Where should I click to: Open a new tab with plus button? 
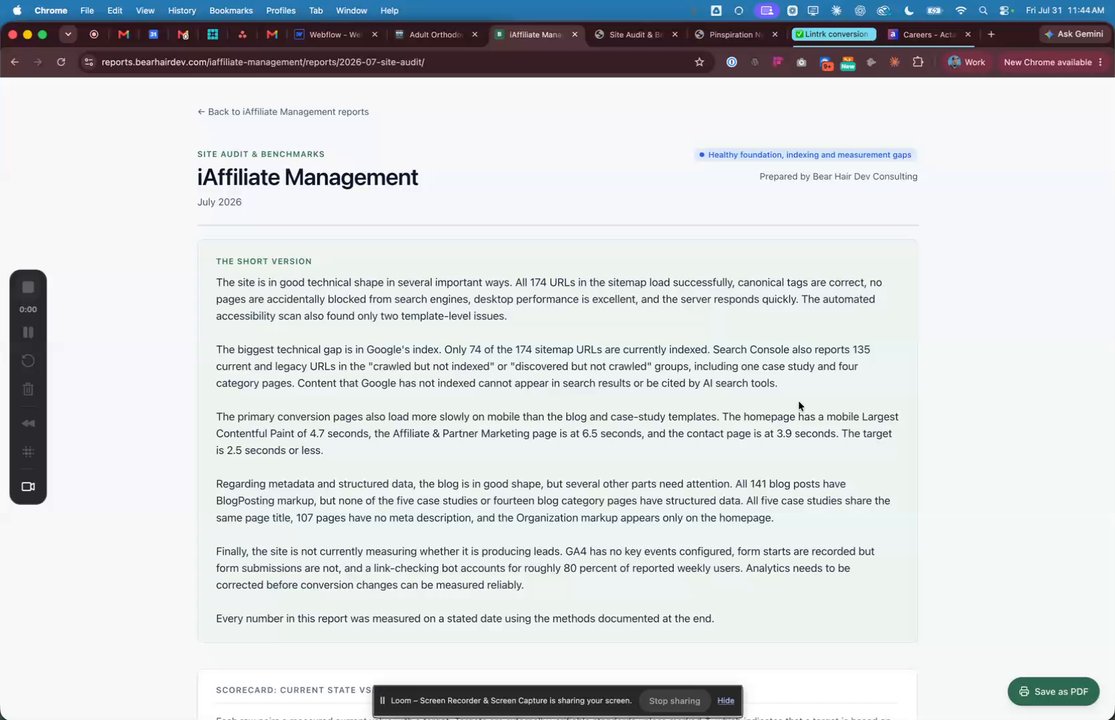(x=991, y=34)
